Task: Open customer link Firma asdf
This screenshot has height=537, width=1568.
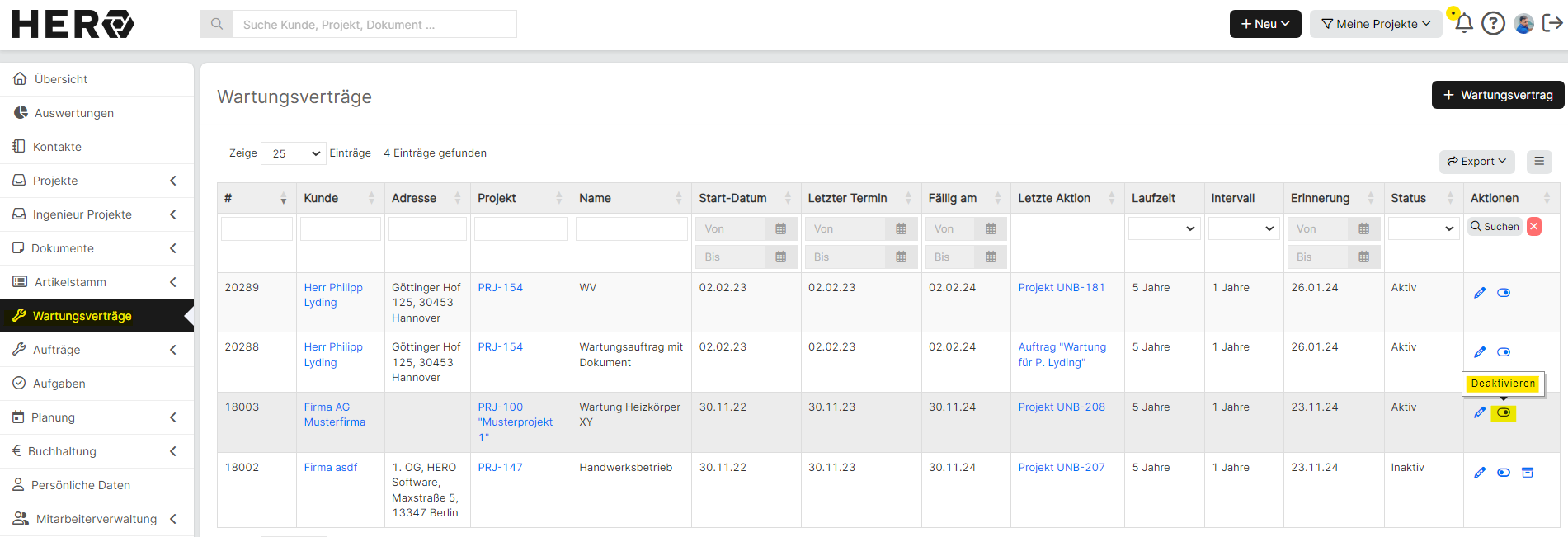Action: coord(330,468)
